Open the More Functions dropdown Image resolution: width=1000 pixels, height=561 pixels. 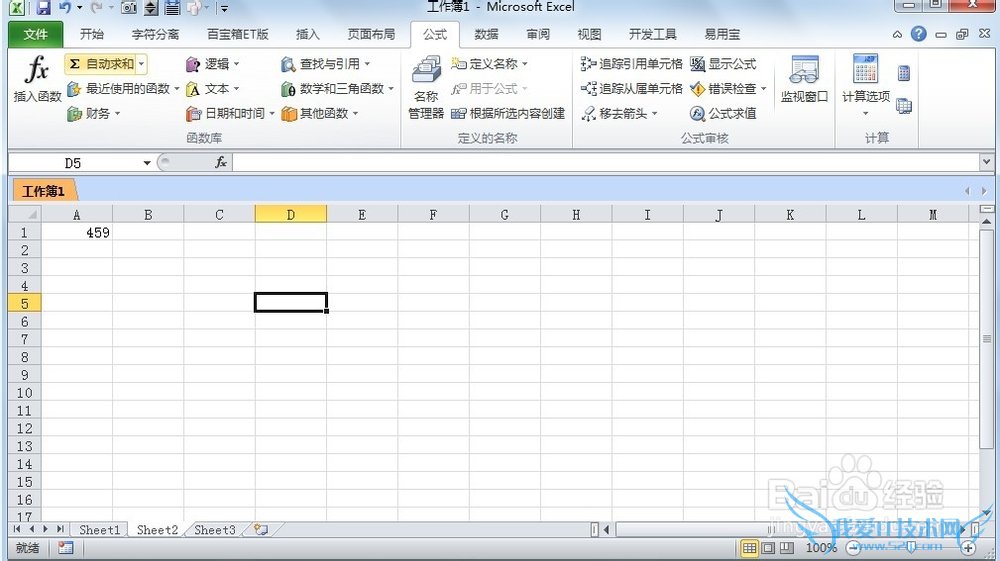click(x=320, y=113)
